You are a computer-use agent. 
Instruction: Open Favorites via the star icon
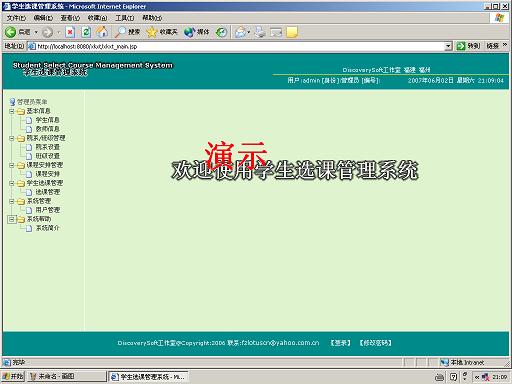pyautogui.click(x=152, y=32)
